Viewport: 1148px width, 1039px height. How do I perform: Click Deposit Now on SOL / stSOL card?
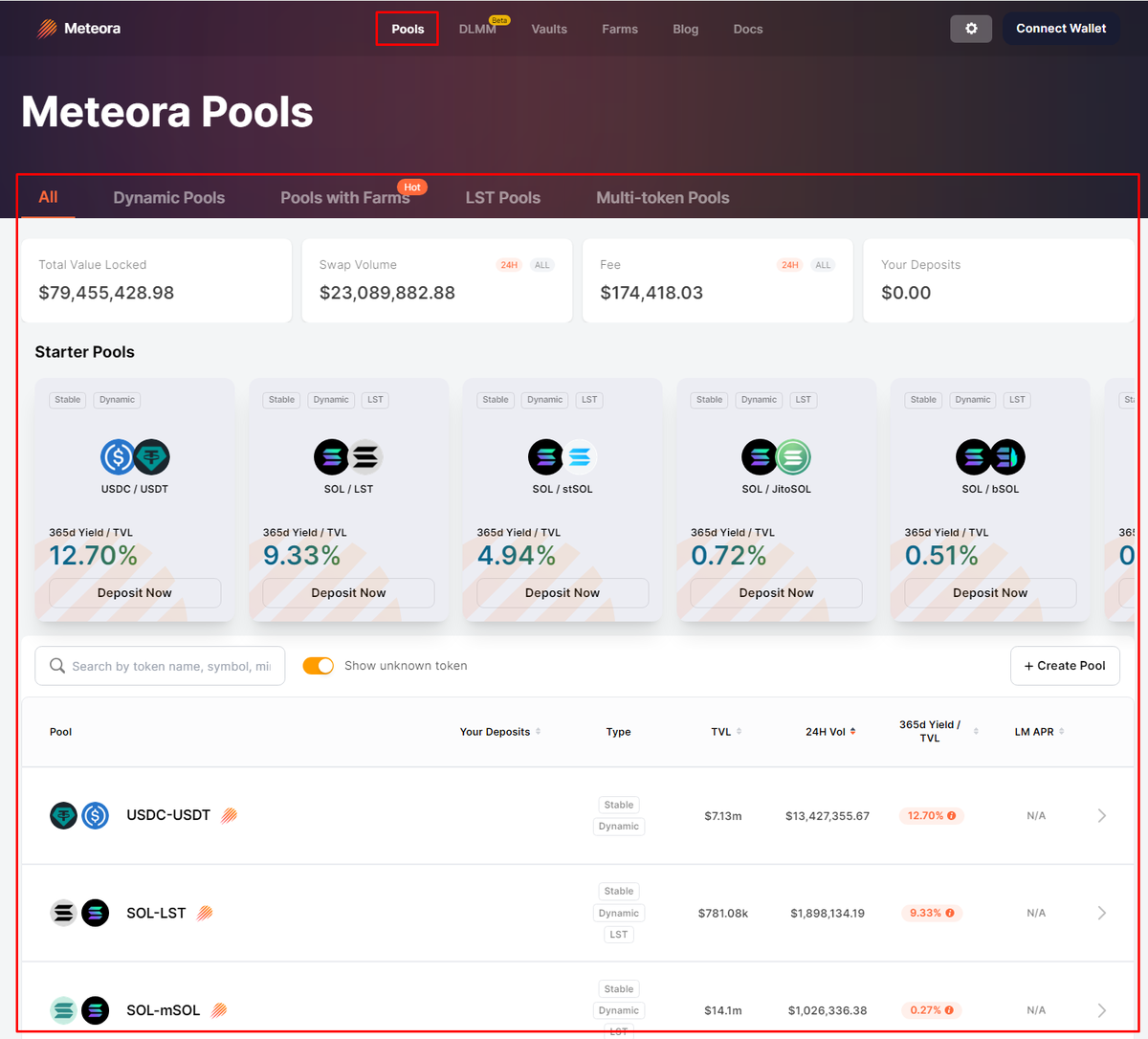[563, 593]
